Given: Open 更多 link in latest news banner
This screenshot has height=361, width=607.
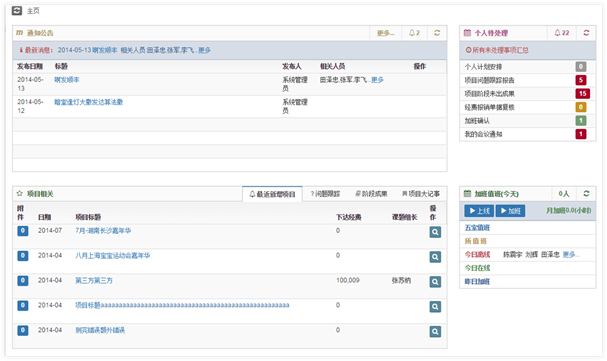Looking at the screenshot, I should (x=204, y=50).
